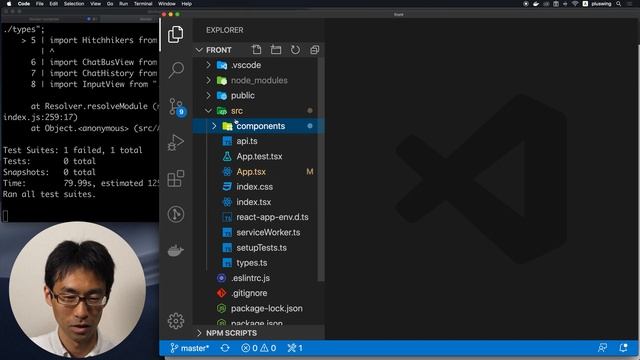Image resolution: width=640 pixels, height=360 pixels.
Task: Refresh the Explorer with the reload icon
Action: click(295, 50)
